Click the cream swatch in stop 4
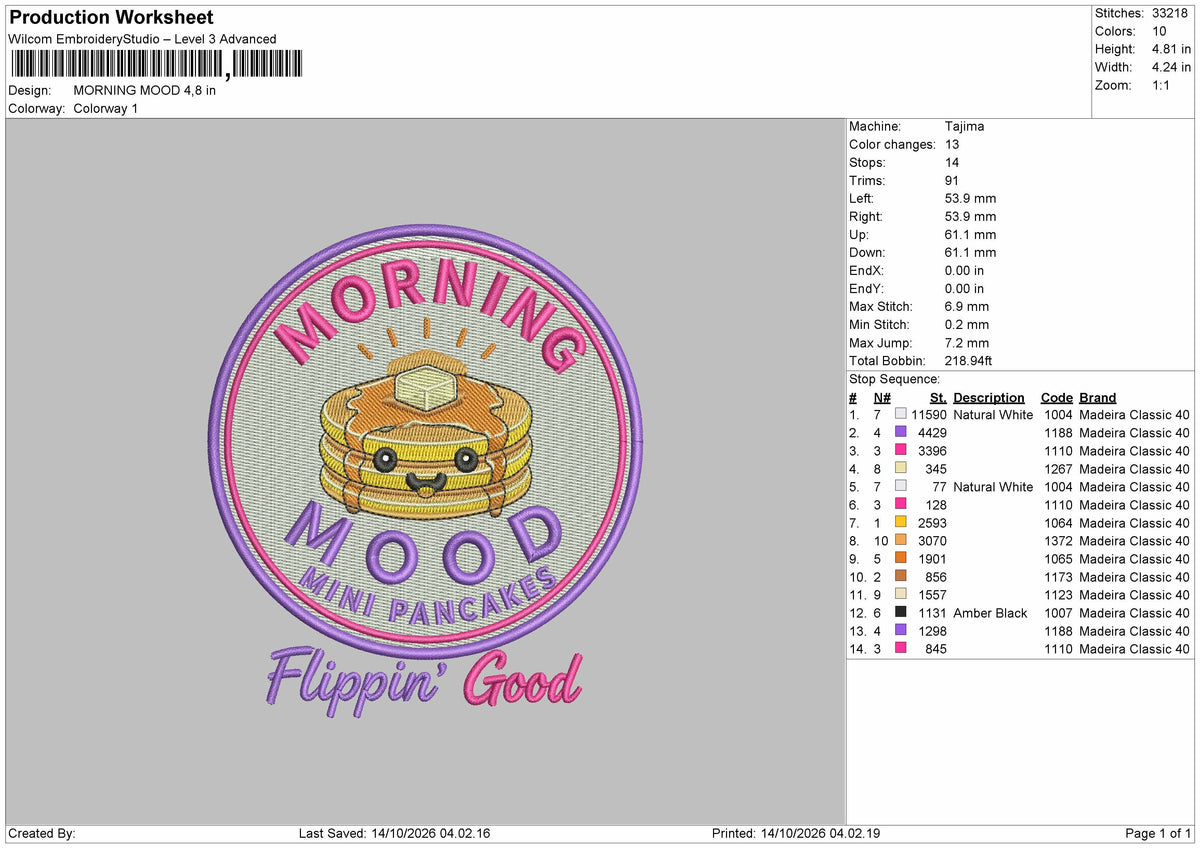Image resolution: width=1200 pixels, height=848 pixels. tap(901, 469)
